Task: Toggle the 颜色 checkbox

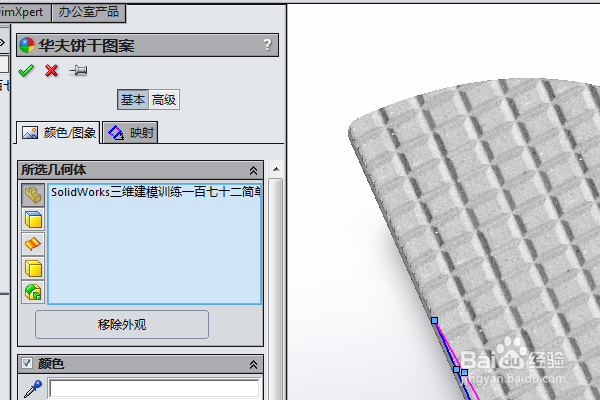Action: [x=27, y=363]
